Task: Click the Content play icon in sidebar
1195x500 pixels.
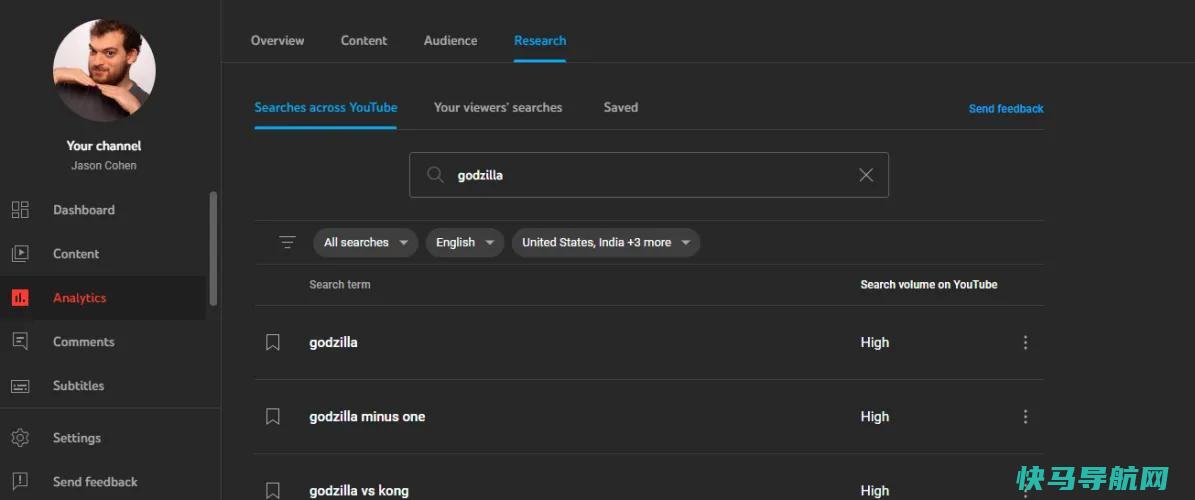Action: (x=21, y=253)
